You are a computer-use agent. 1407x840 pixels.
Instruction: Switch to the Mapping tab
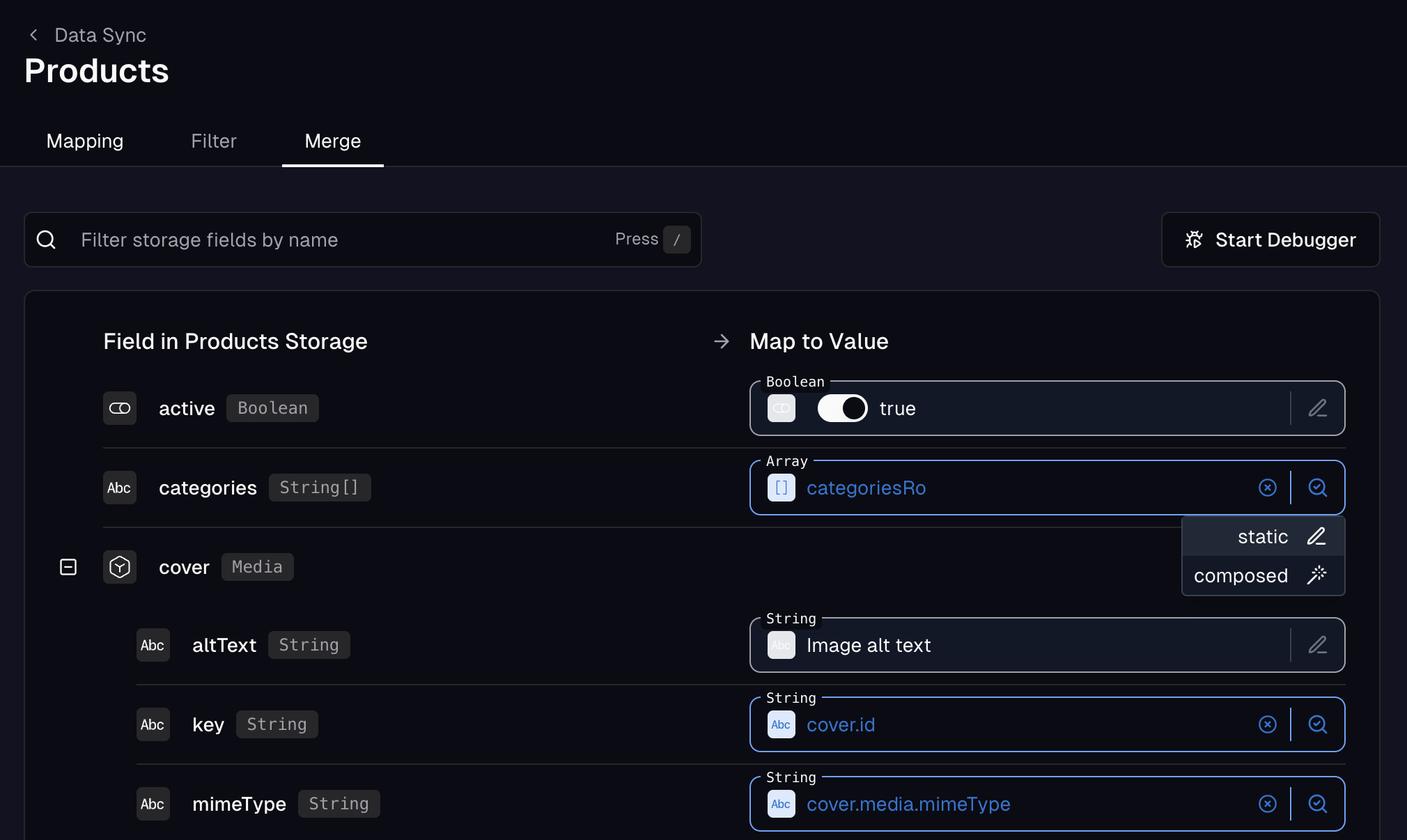tap(84, 141)
